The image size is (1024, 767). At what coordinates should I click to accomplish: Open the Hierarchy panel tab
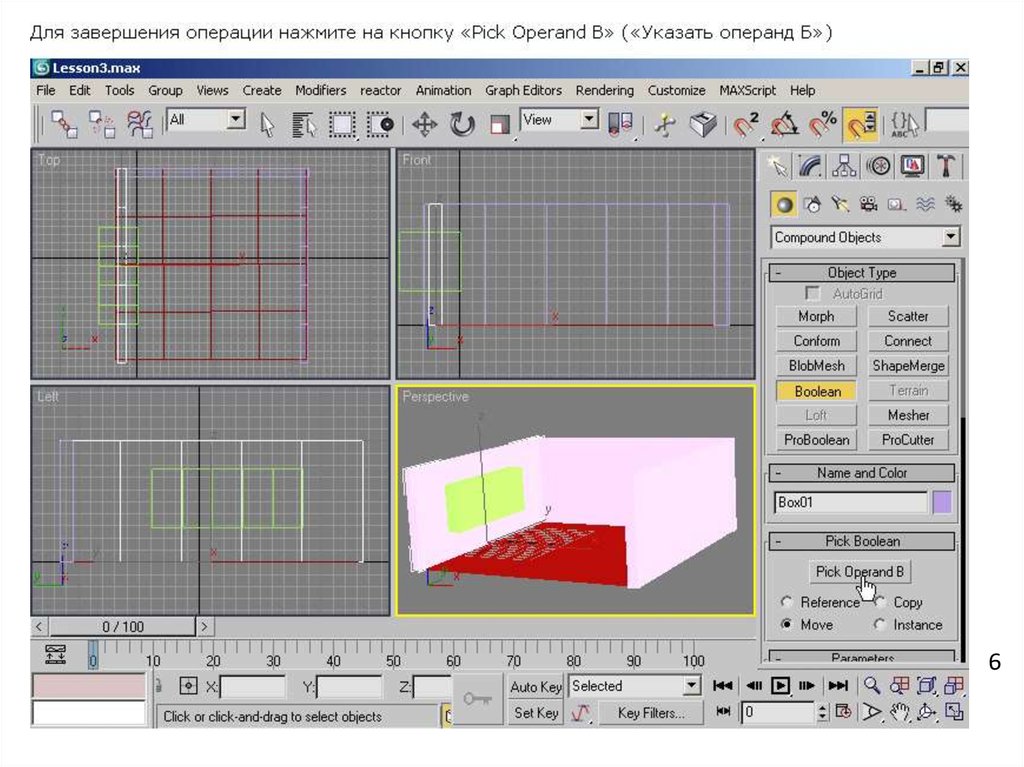[x=845, y=166]
